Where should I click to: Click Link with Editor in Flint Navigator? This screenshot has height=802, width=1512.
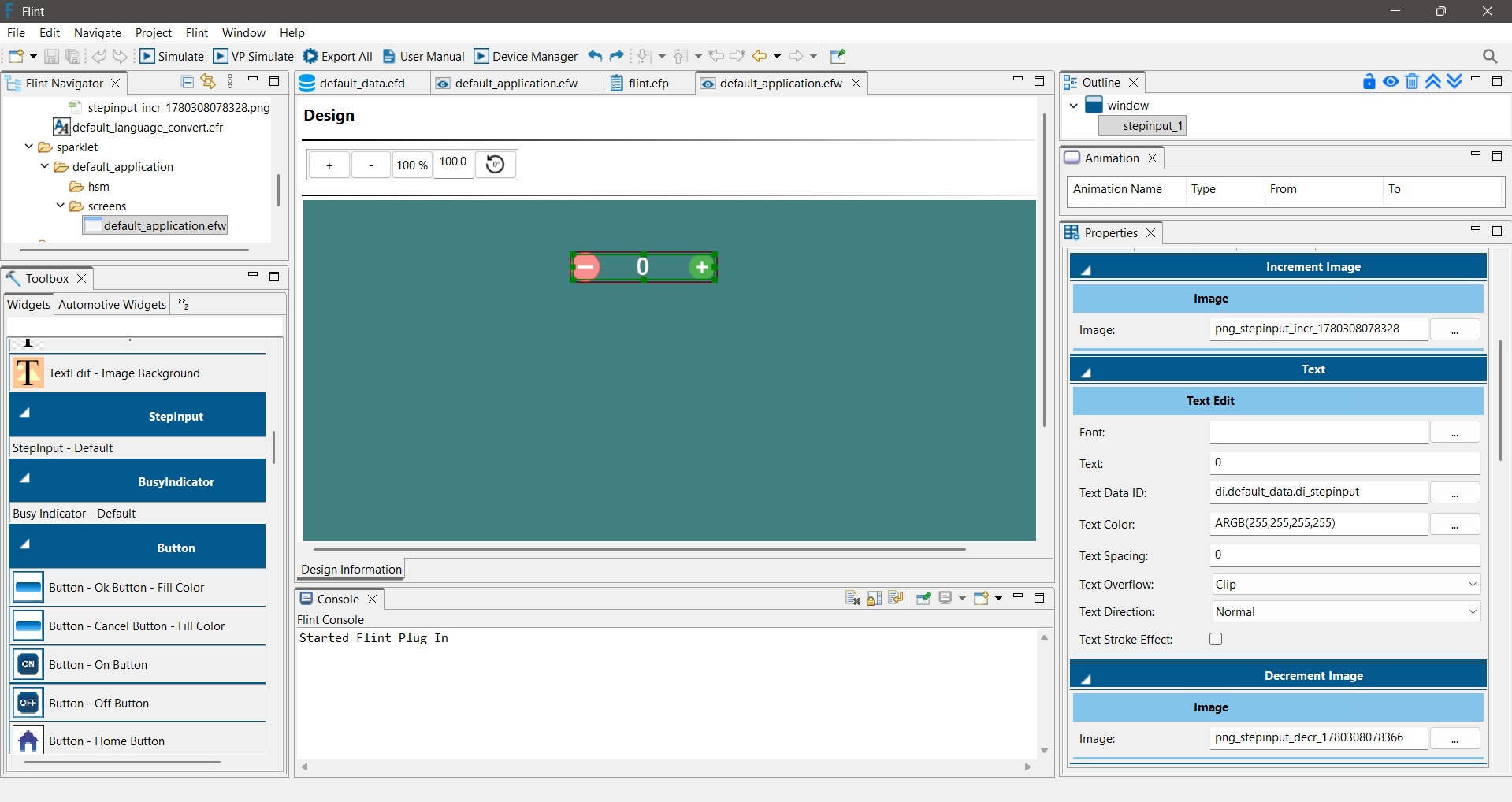(x=208, y=82)
